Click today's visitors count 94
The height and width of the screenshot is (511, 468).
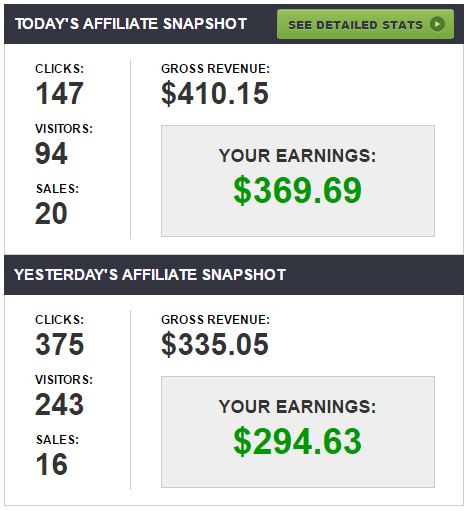point(51,153)
